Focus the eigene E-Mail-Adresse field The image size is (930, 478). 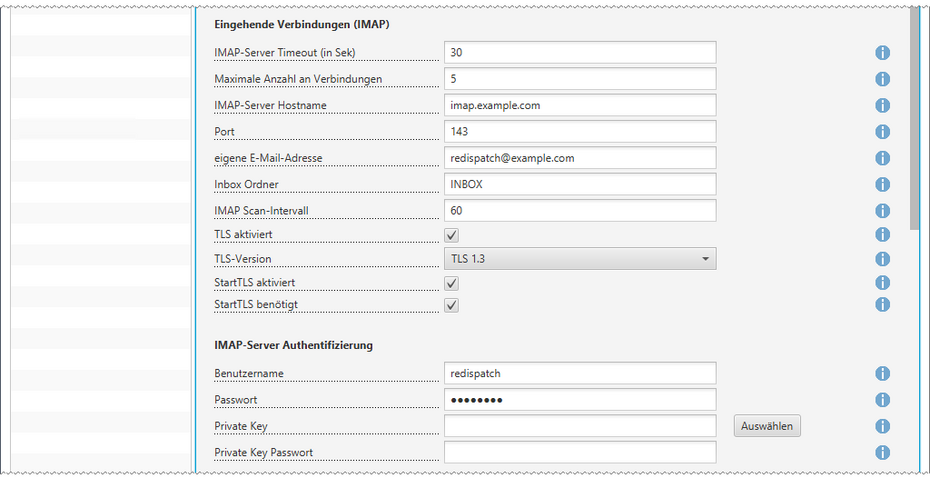(580, 158)
